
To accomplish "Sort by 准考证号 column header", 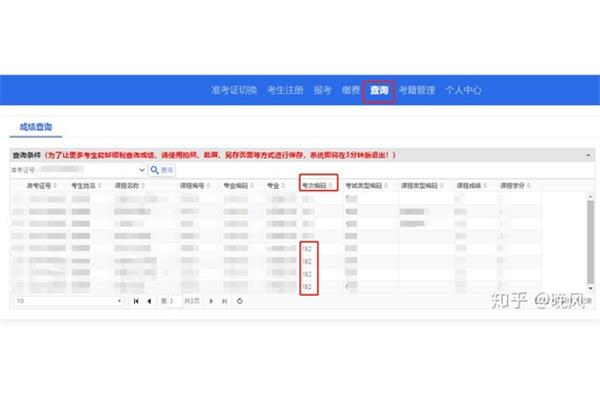I will coord(41,186).
